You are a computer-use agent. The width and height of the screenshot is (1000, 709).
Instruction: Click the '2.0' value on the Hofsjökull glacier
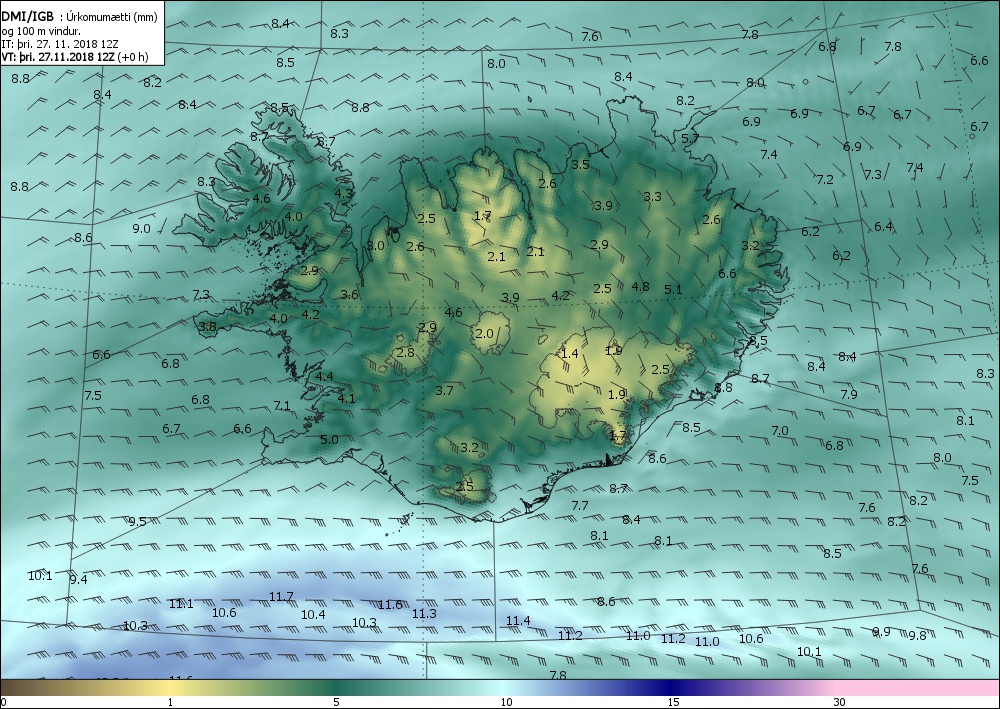[484, 333]
